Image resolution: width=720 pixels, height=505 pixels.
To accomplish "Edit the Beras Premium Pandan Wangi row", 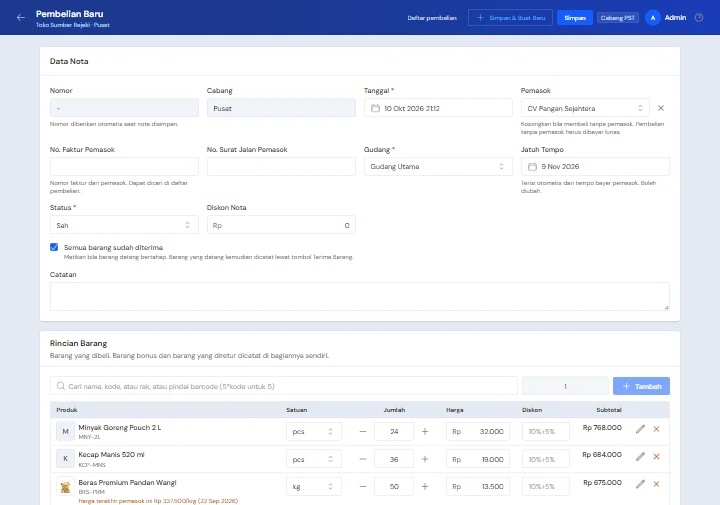I will point(640,484).
